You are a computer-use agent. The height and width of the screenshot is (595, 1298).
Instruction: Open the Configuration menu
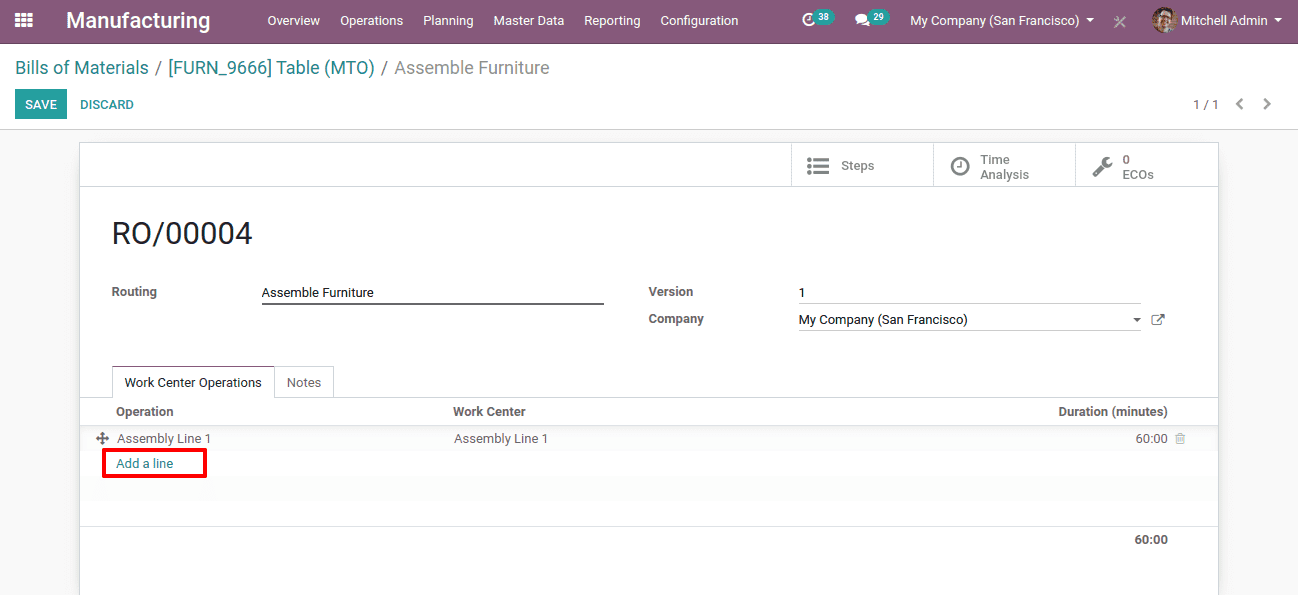point(700,20)
